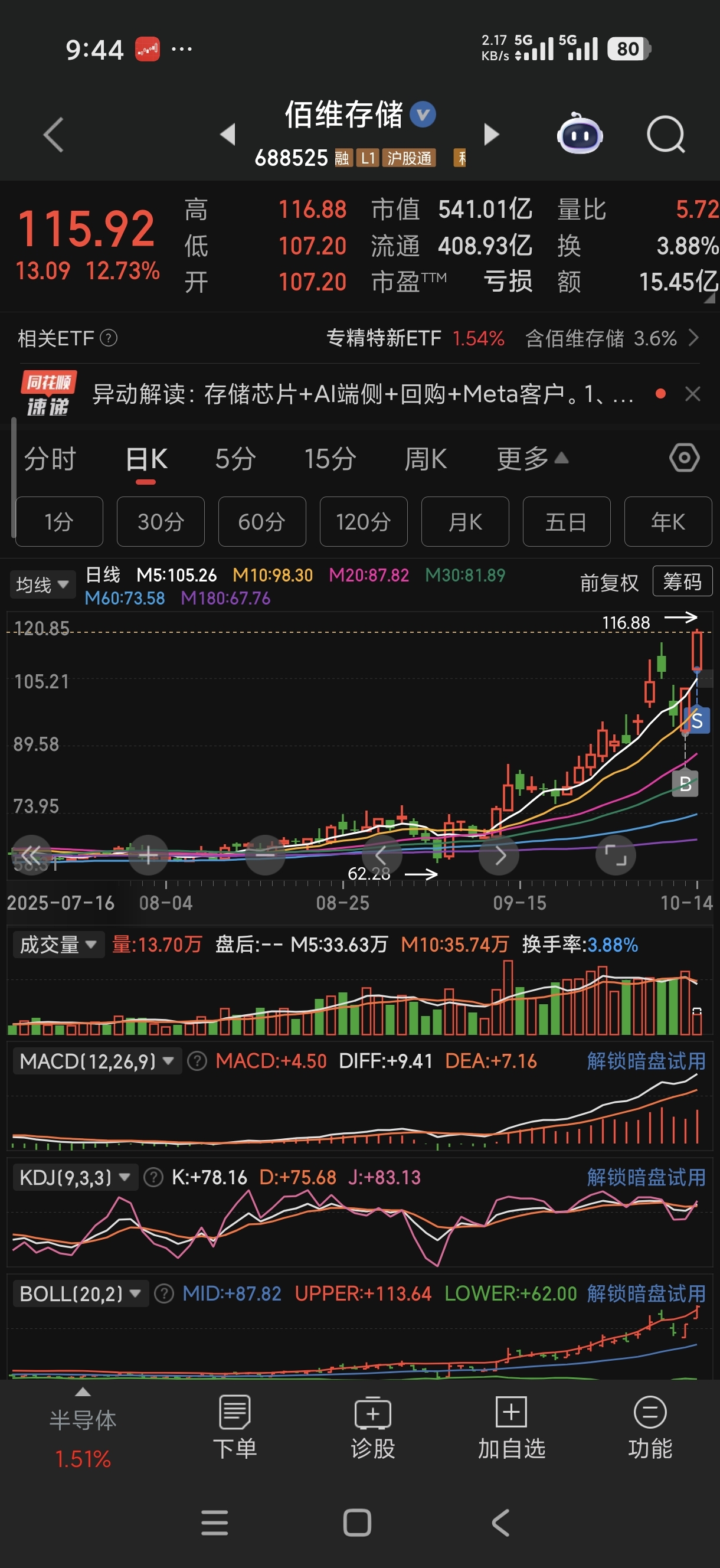Tap the B buy marker on chart
This screenshot has width=720, height=1568.
tap(685, 784)
